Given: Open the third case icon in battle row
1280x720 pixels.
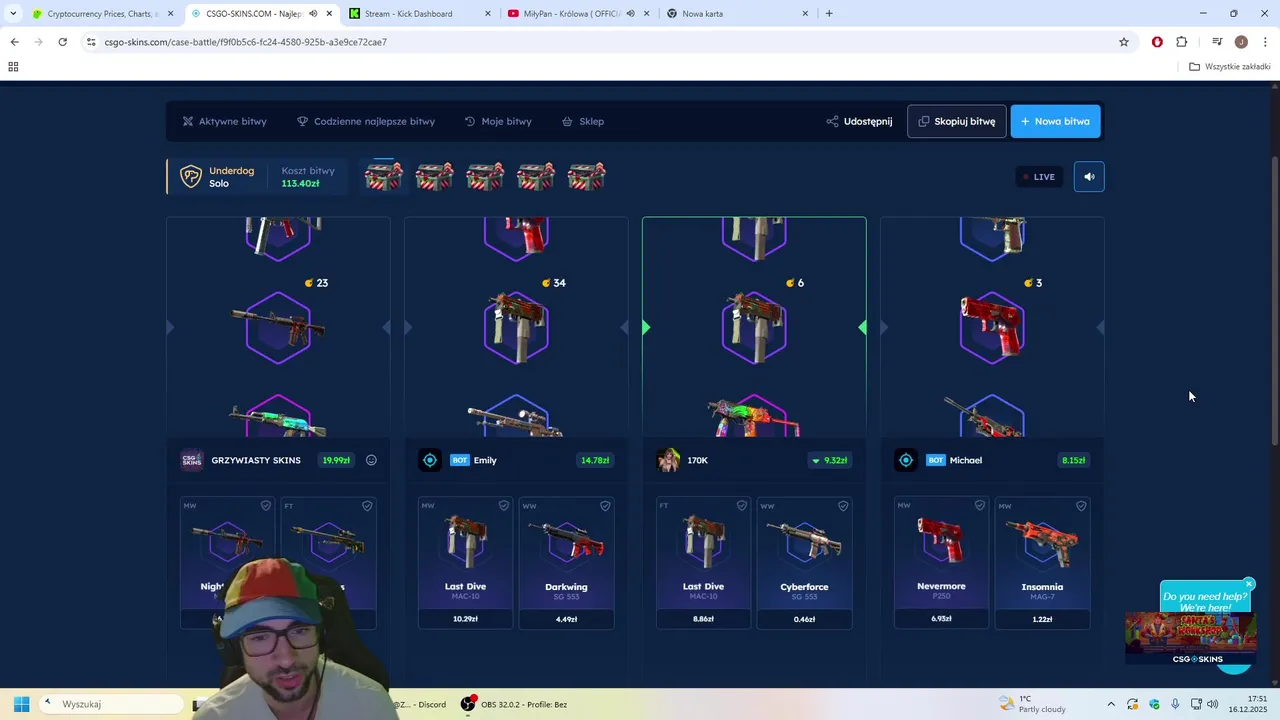Looking at the screenshot, I should pos(485,176).
